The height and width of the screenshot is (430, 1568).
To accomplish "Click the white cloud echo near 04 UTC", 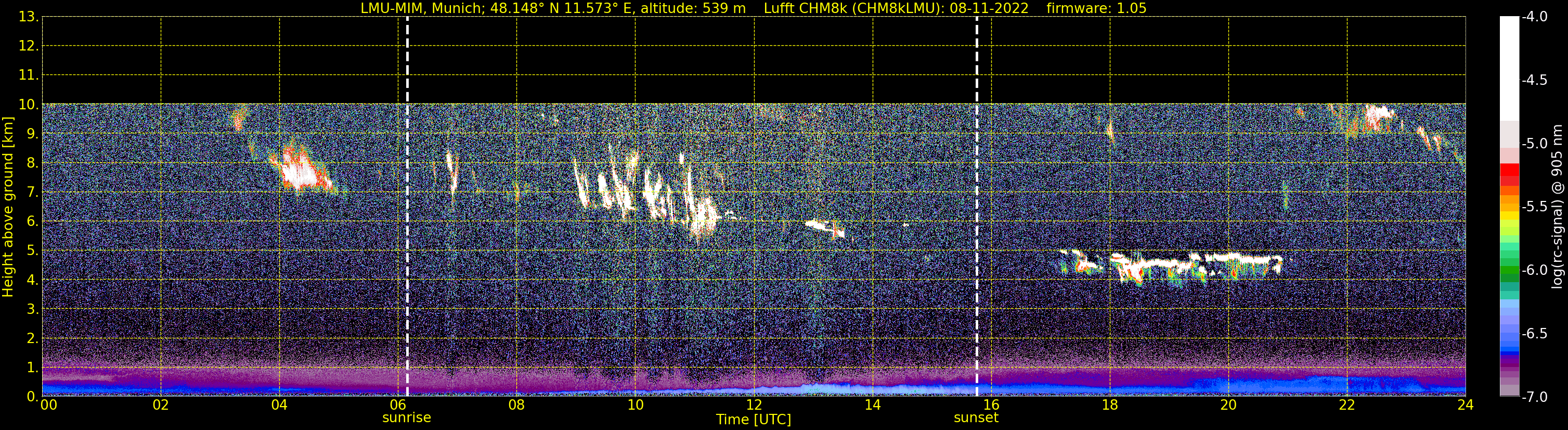I will click(x=300, y=171).
